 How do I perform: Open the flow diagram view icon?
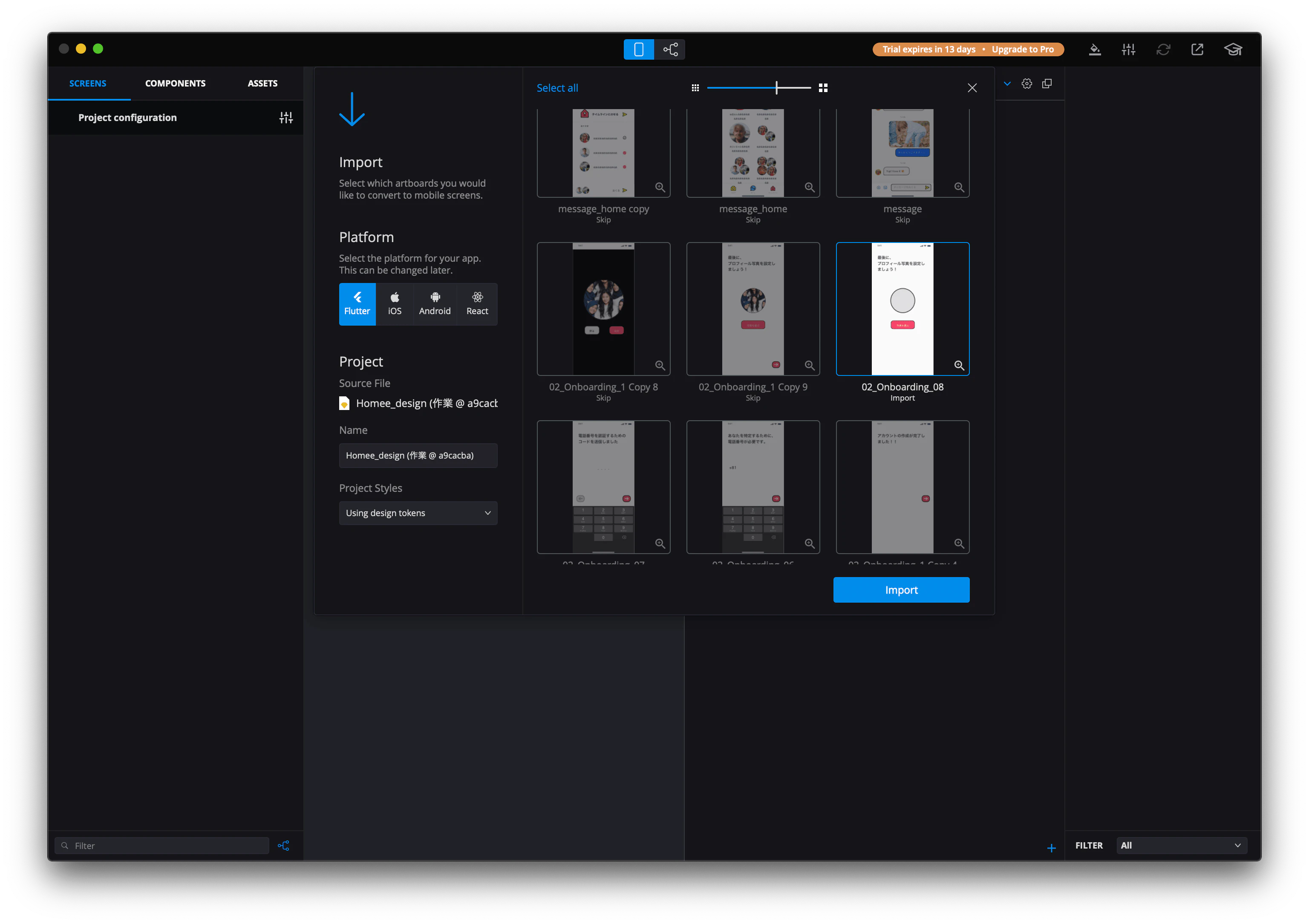point(670,49)
